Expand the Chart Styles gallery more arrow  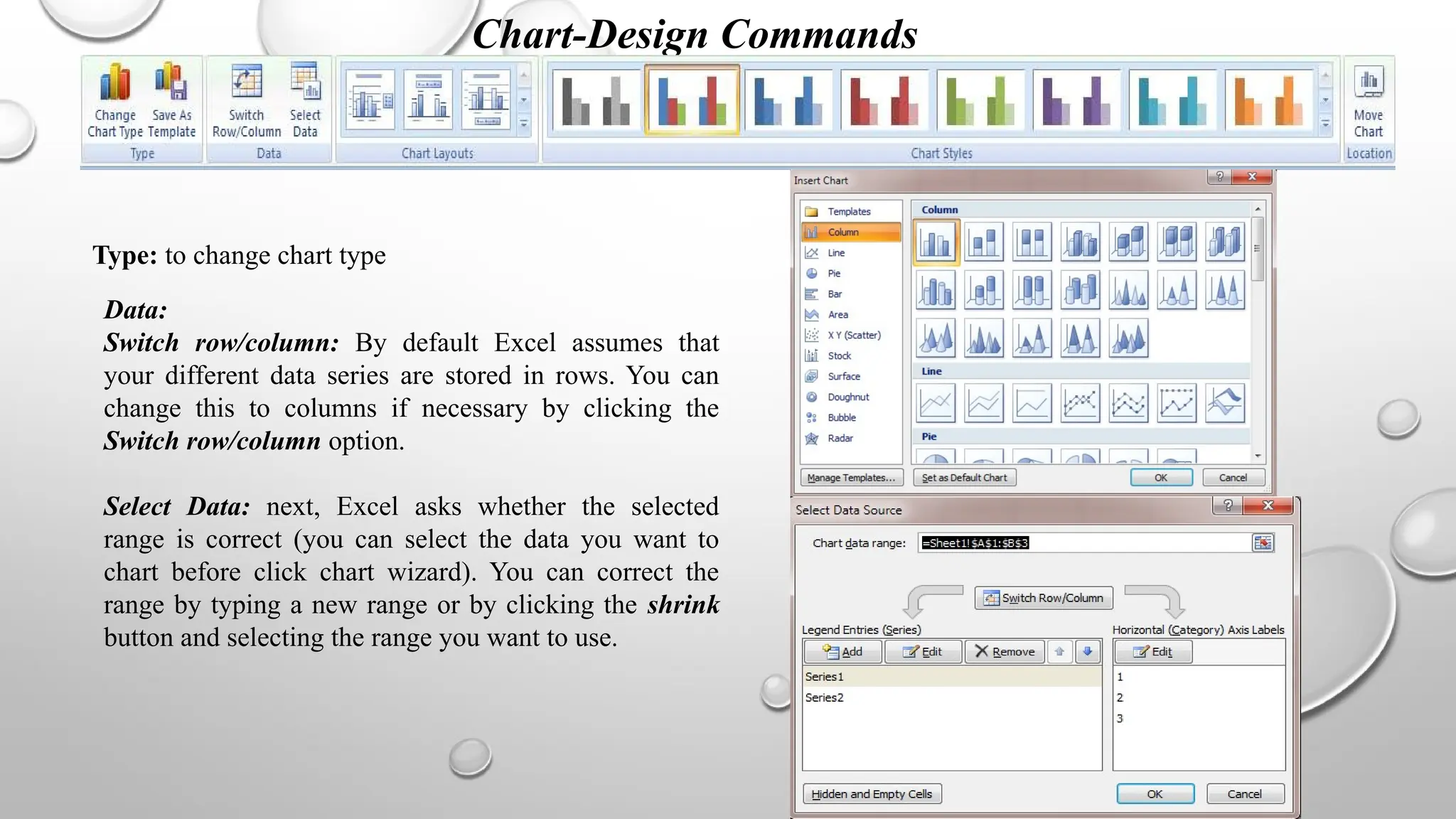[1325, 124]
